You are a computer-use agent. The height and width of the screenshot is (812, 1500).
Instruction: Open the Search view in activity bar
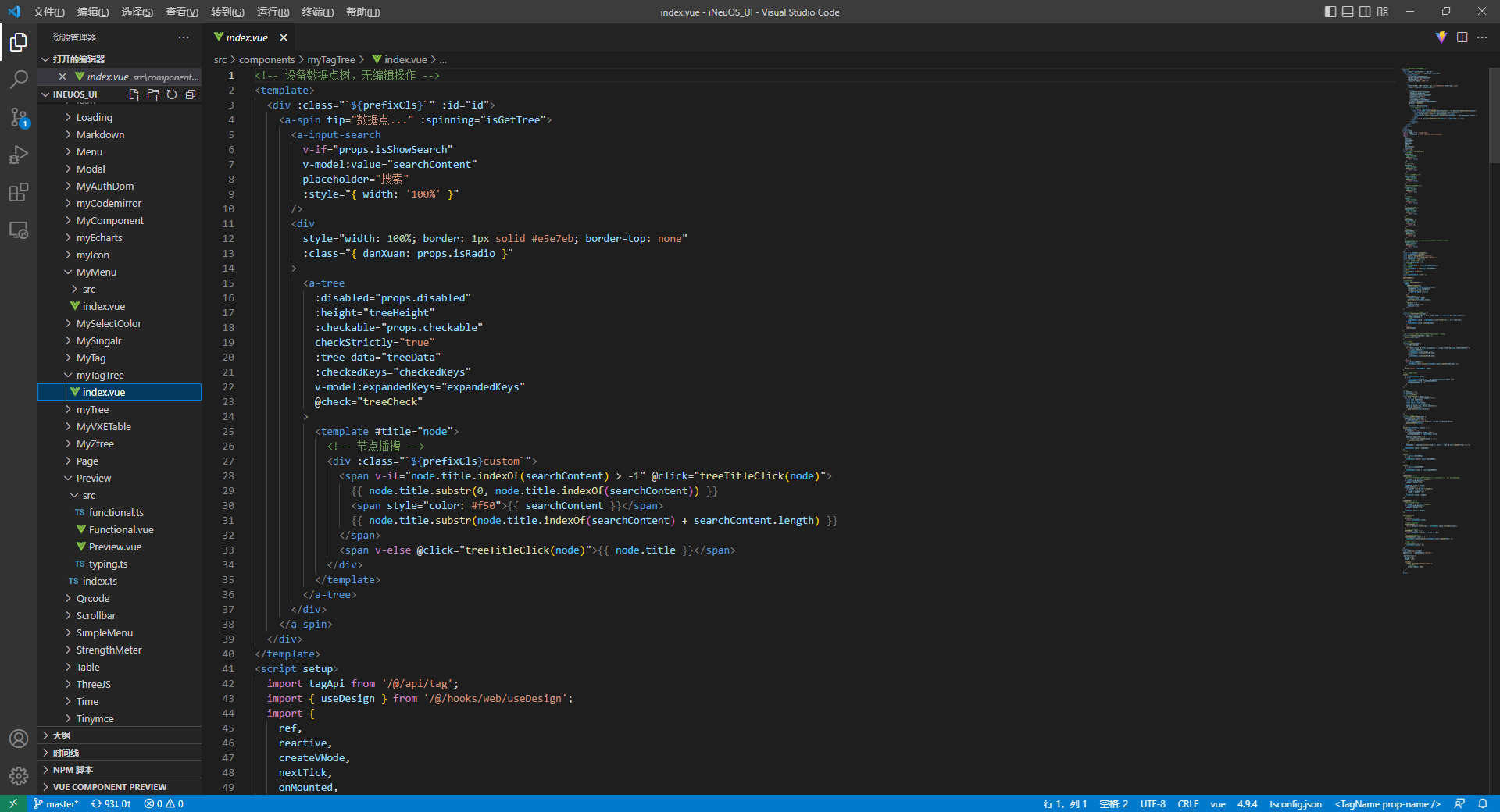click(x=19, y=80)
